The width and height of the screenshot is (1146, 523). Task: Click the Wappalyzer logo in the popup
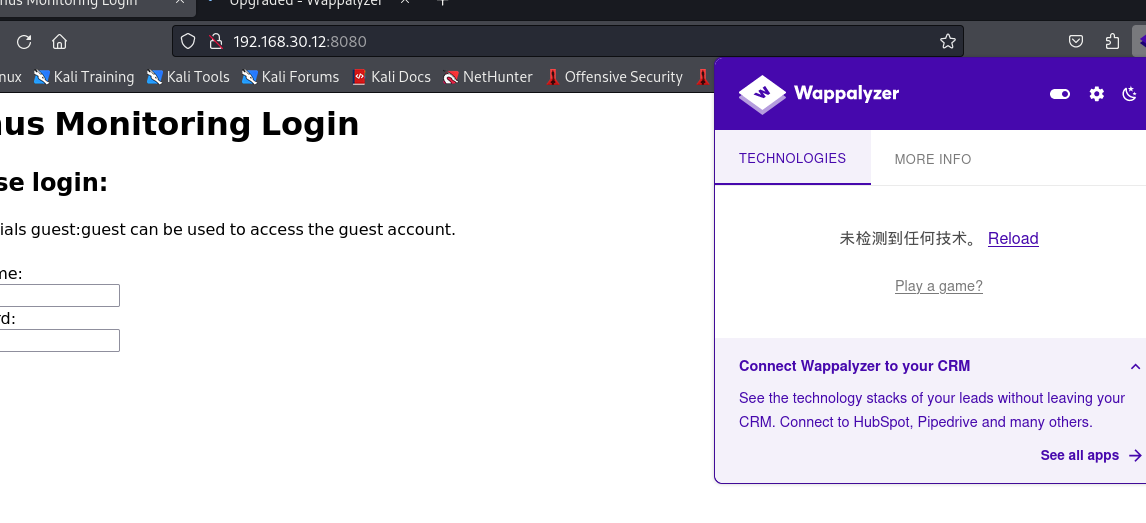[819, 93]
